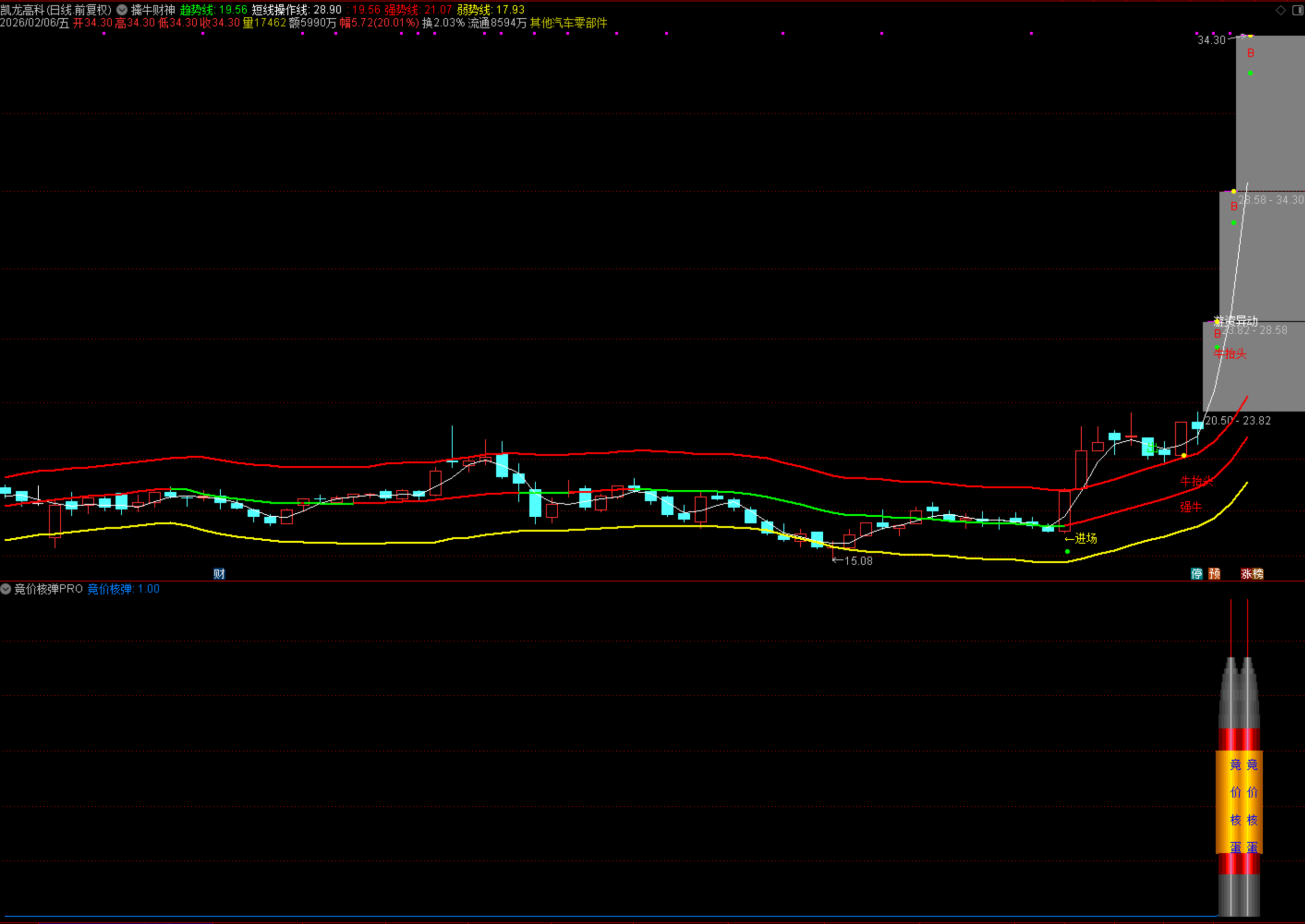Open the 竞价核弹PRO indicator dropdown arrow
Image resolution: width=1305 pixels, height=924 pixels.
(x=6, y=589)
